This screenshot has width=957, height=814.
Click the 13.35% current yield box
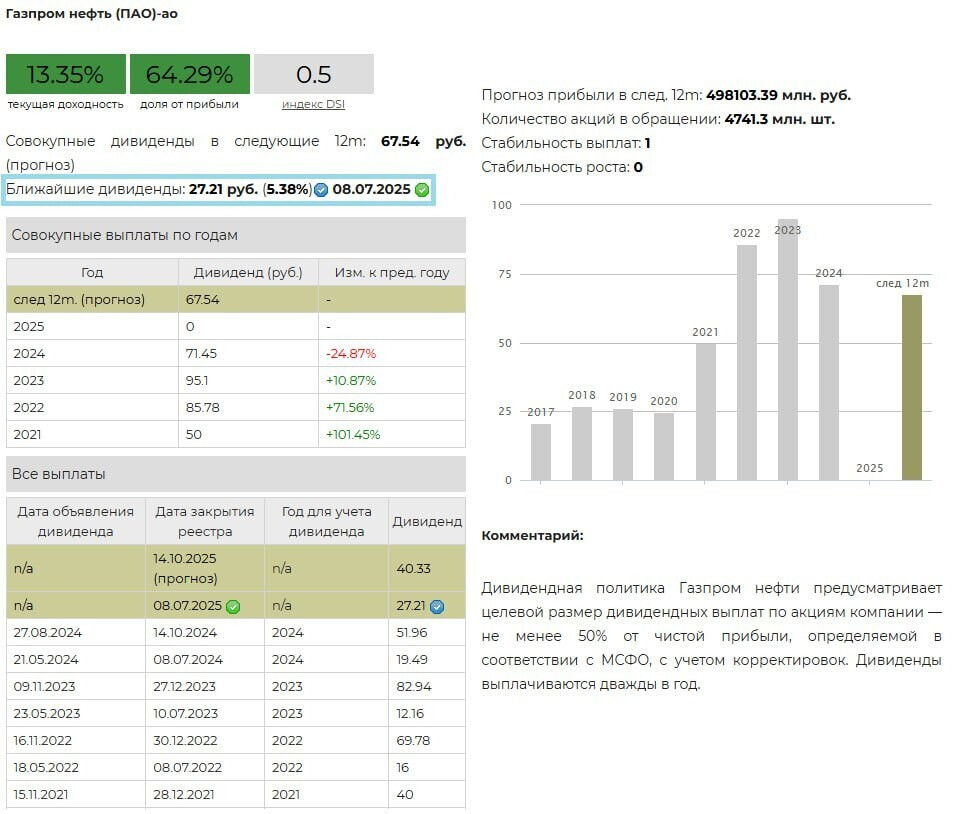tap(66, 75)
